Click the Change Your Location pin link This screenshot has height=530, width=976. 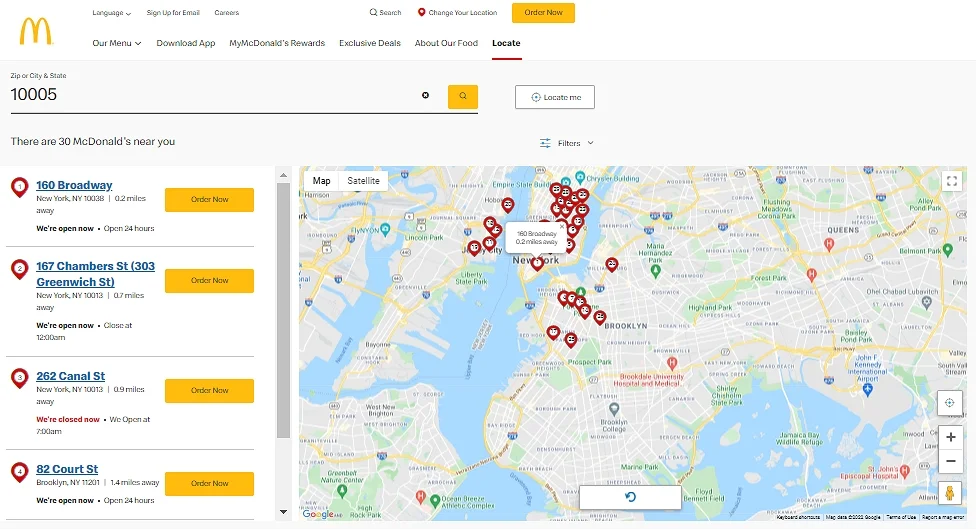(x=457, y=12)
